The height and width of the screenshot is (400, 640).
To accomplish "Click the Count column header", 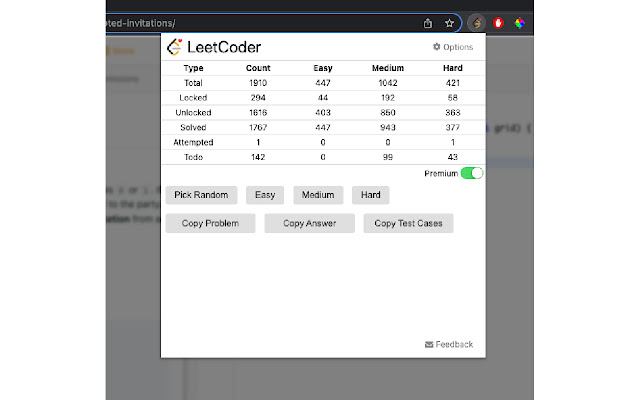I will pos(258,68).
